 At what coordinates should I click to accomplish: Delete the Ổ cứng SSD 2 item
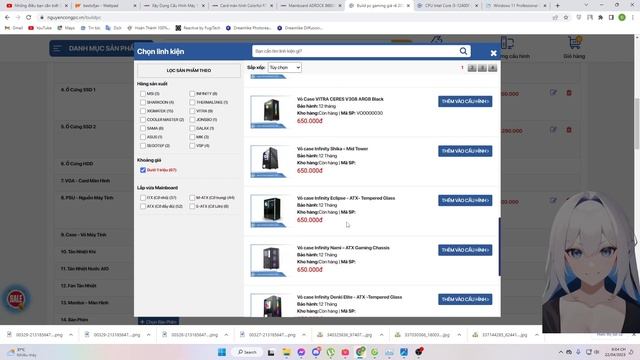tap(569, 130)
